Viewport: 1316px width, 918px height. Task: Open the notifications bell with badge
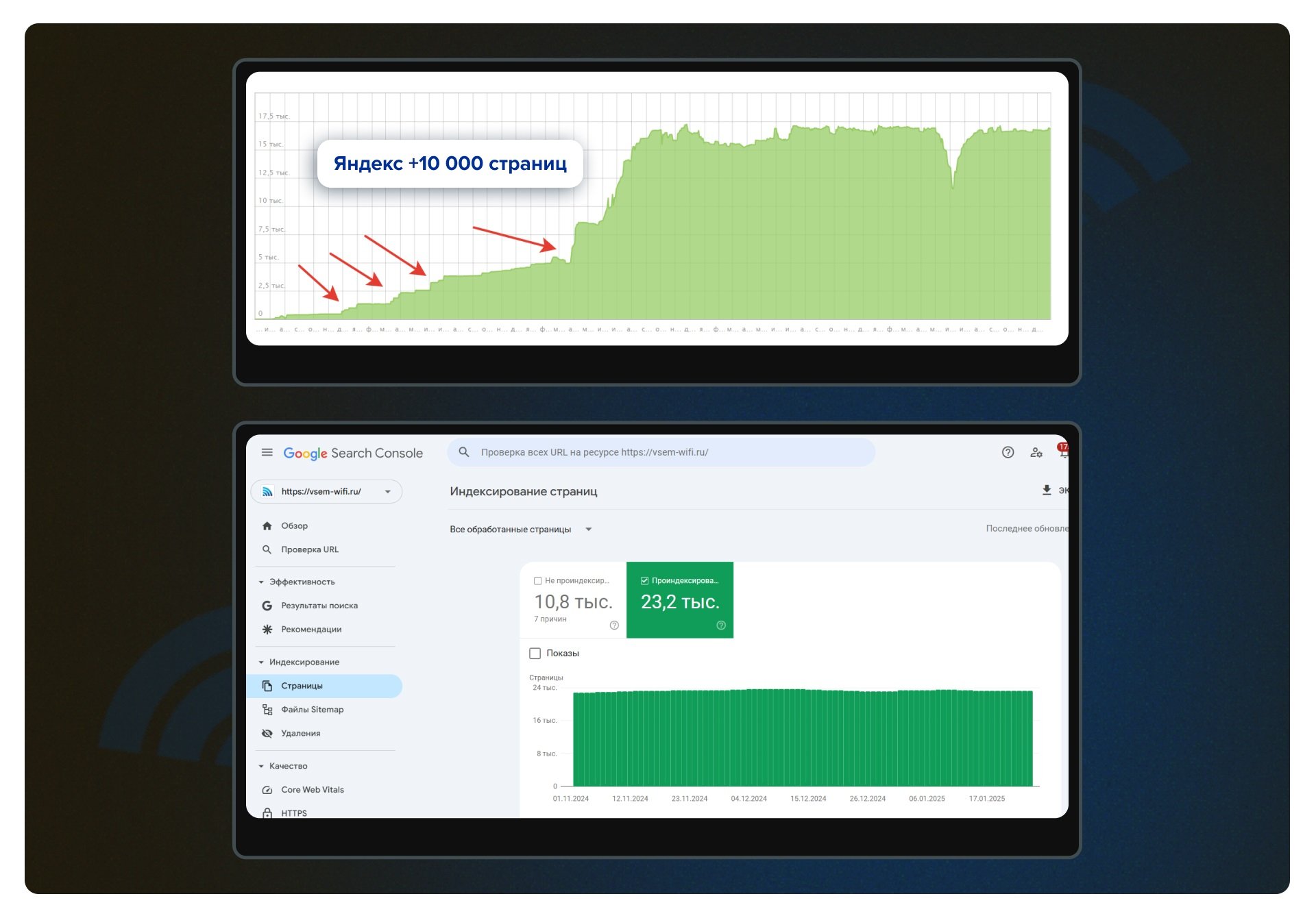(x=1063, y=451)
